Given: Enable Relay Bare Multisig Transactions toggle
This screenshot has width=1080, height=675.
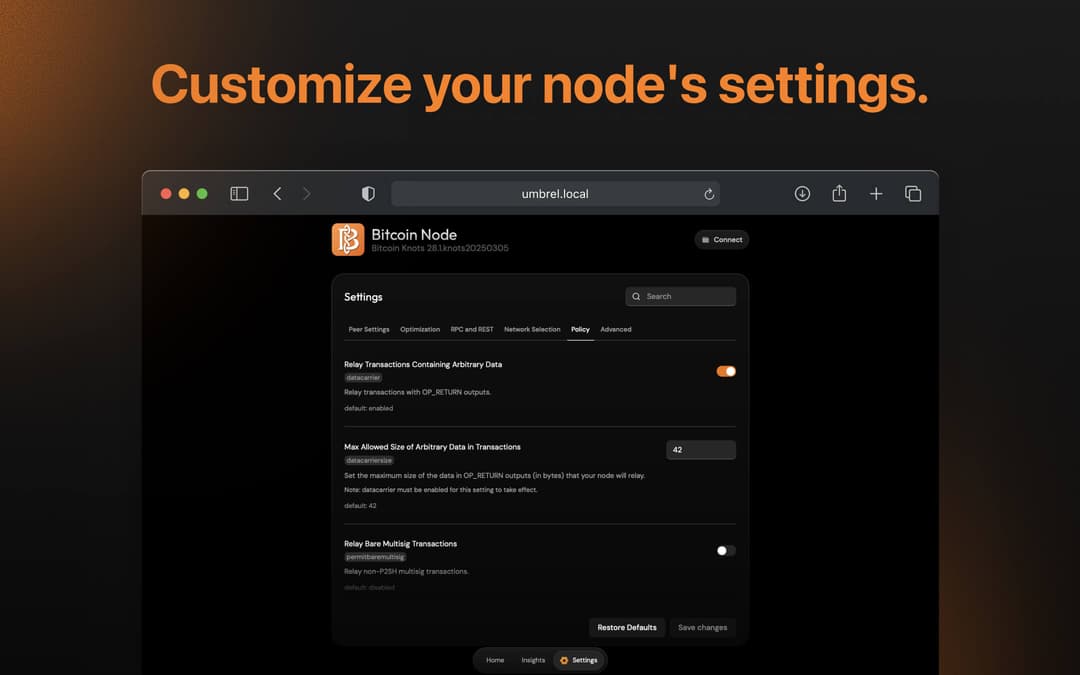Looking at the screenshot, I should [726, 550].
